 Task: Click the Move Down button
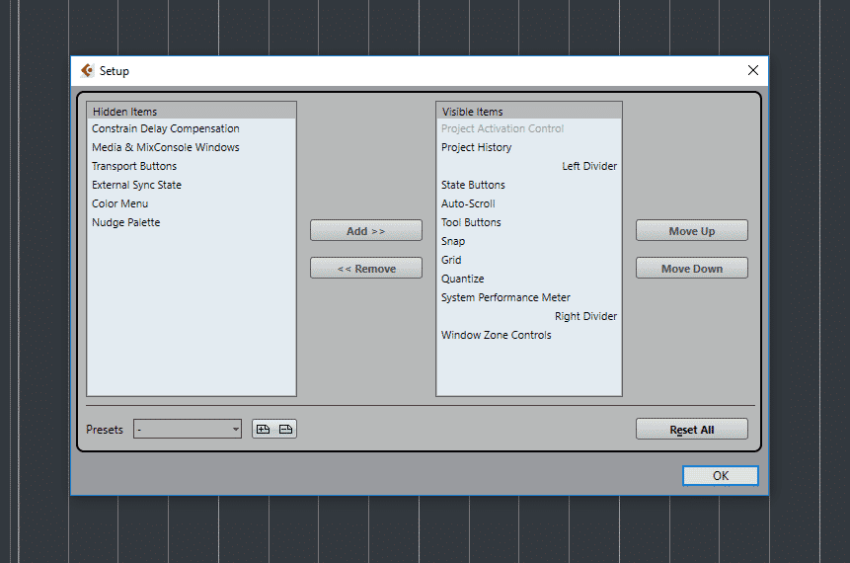click(691, 269)
